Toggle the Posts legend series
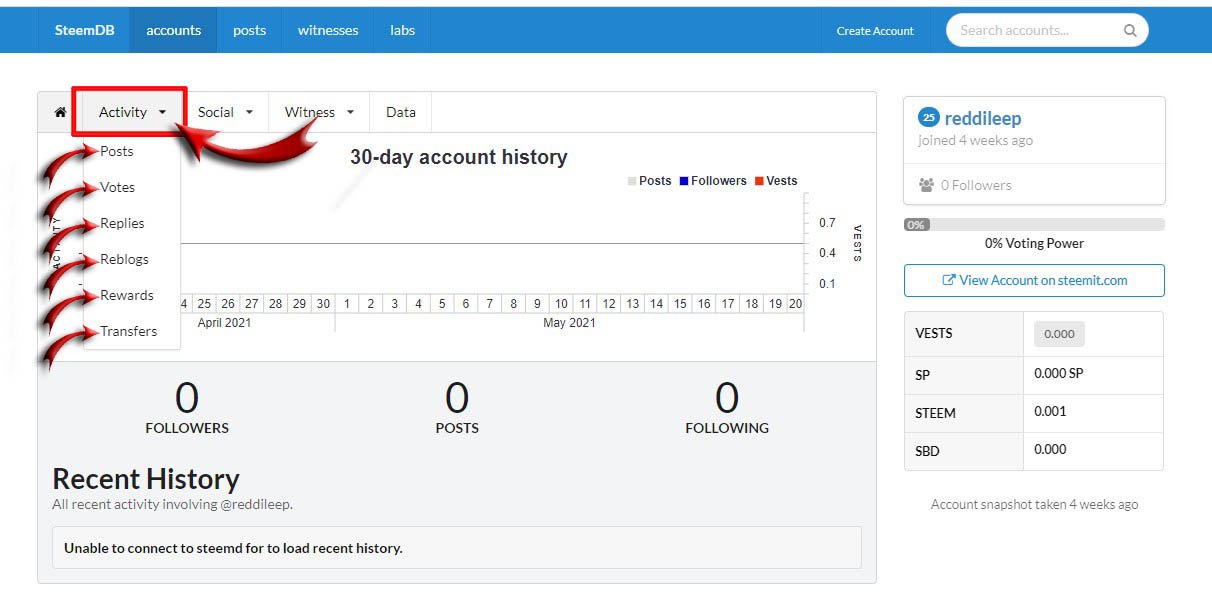The width and height of the screenshot is (1212, 604). pyautogui.click(x=649, y=181)
